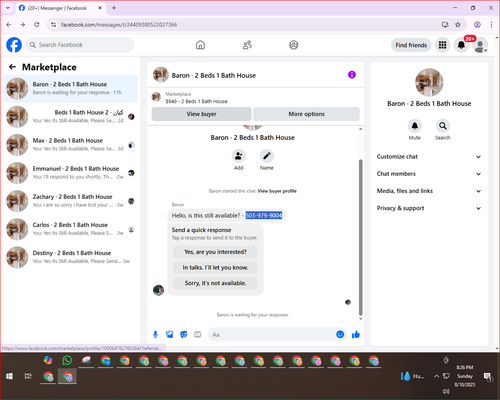Open the Zachary conversation

point(70,201)
